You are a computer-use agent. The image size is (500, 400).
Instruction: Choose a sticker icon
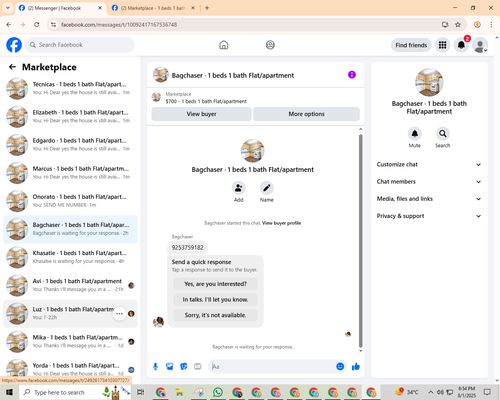pyautogui.click(x=184, y=367)
